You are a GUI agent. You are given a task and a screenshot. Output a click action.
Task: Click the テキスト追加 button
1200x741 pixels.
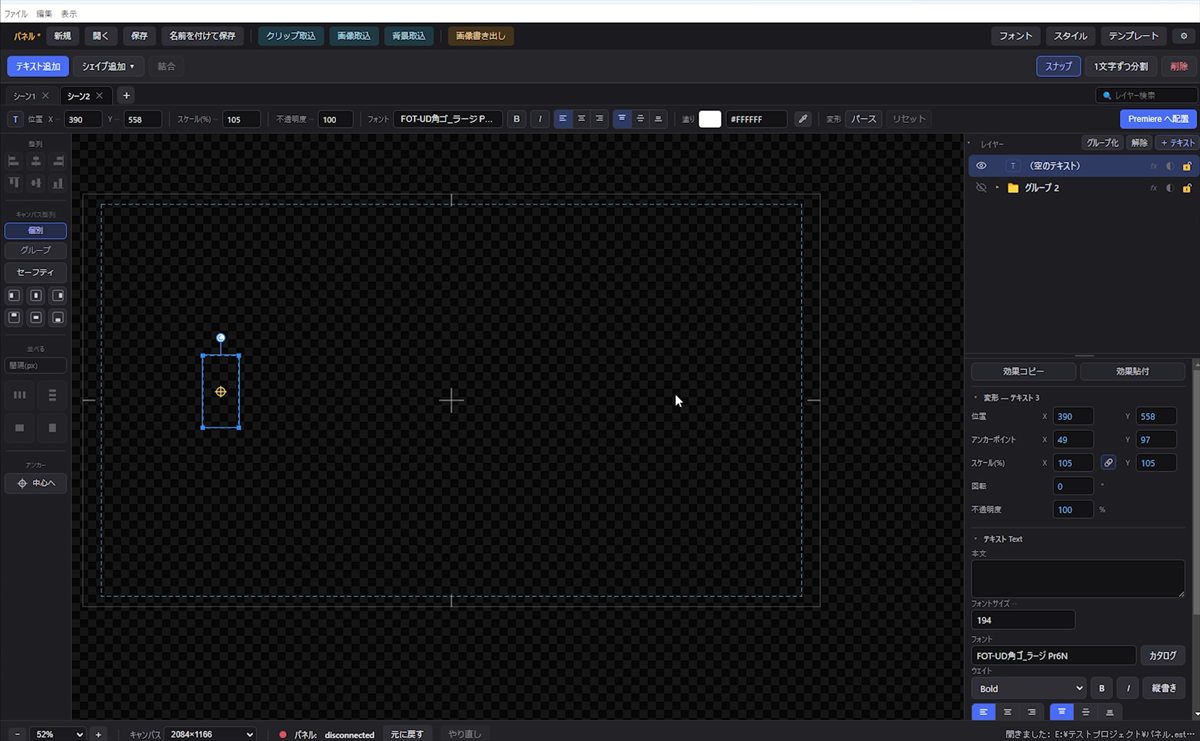(37, 66)
